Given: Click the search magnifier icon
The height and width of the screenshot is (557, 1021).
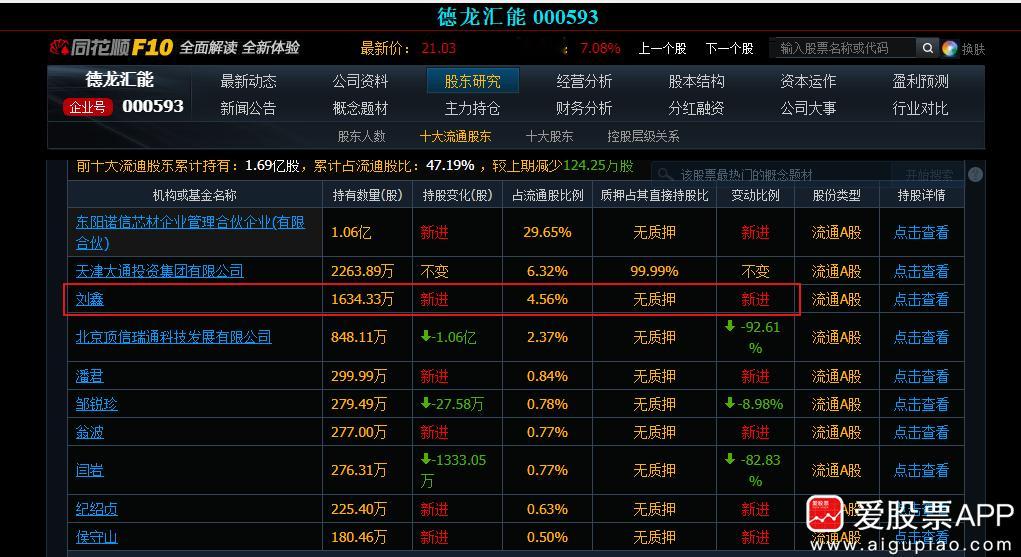Looking at the screenshot, I should click(x=928, y=48).
